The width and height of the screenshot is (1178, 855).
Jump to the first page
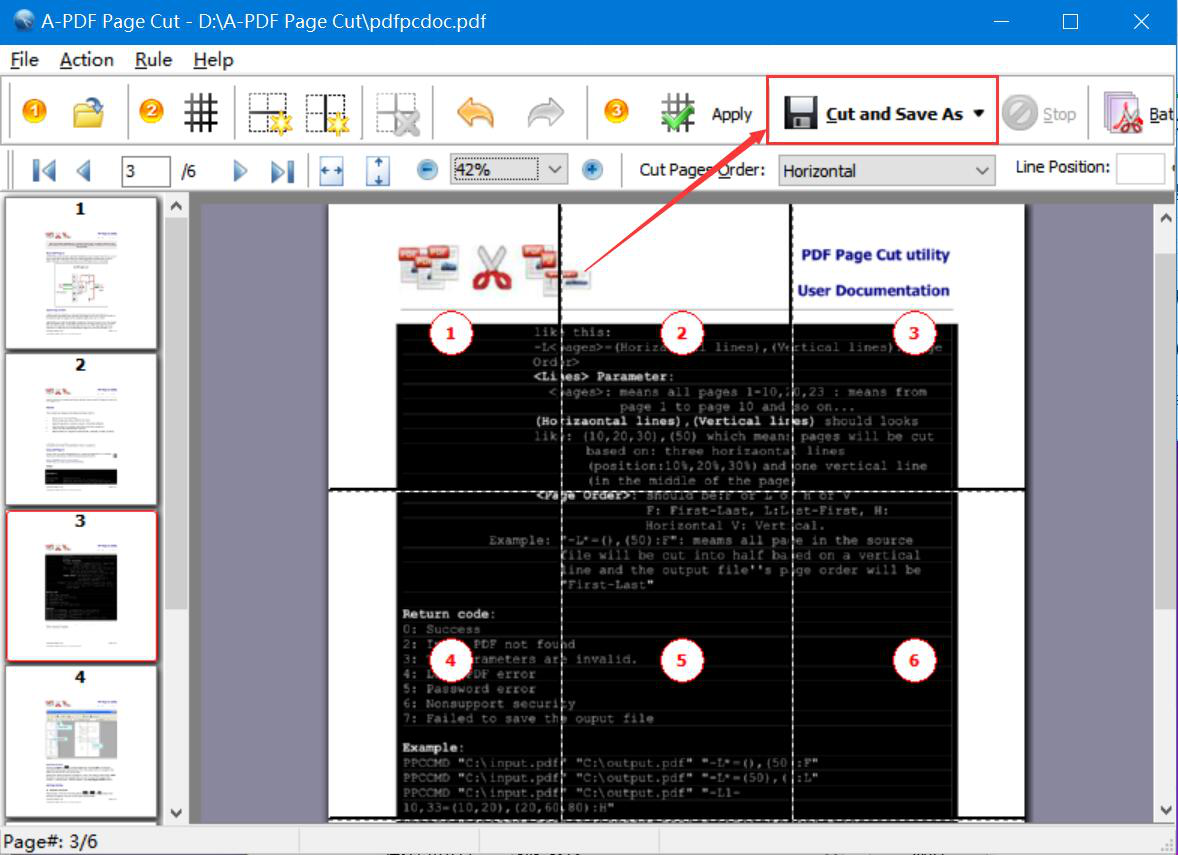[44, 171]
